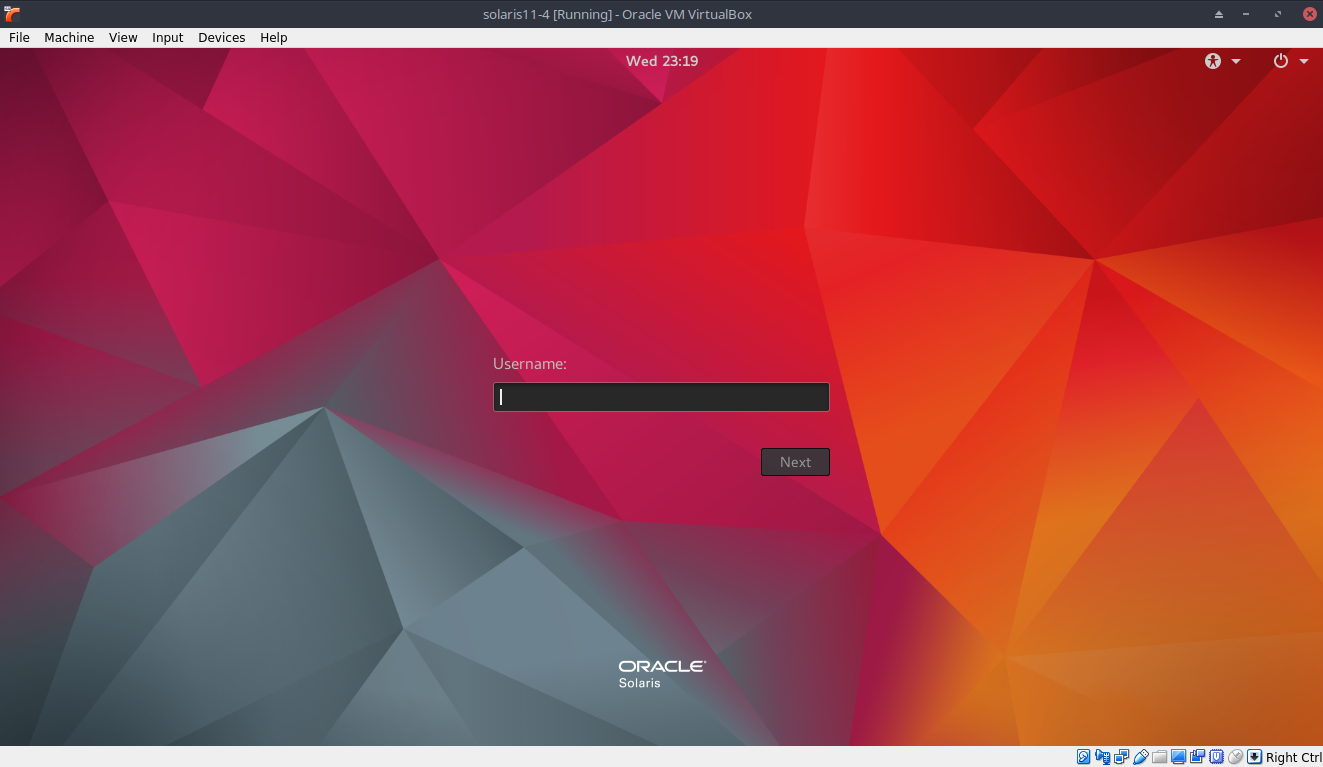
Task: Click the overlapping-screens recording status icon
Action: tap(1197, 757)
